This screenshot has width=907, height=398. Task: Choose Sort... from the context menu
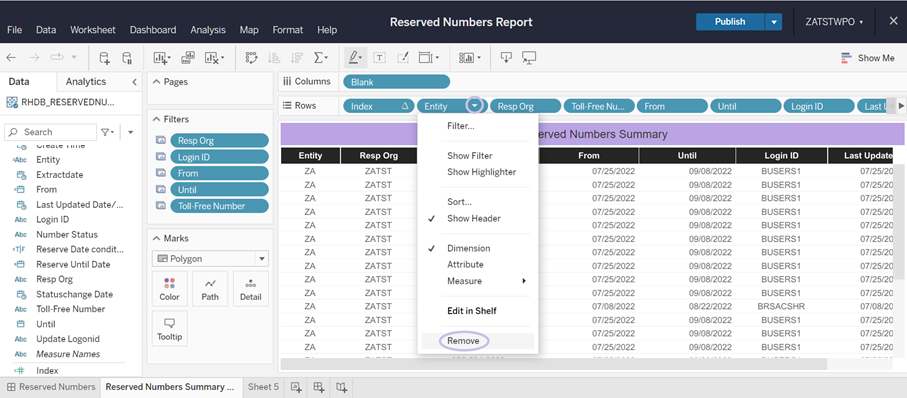(x=459, y=202)
